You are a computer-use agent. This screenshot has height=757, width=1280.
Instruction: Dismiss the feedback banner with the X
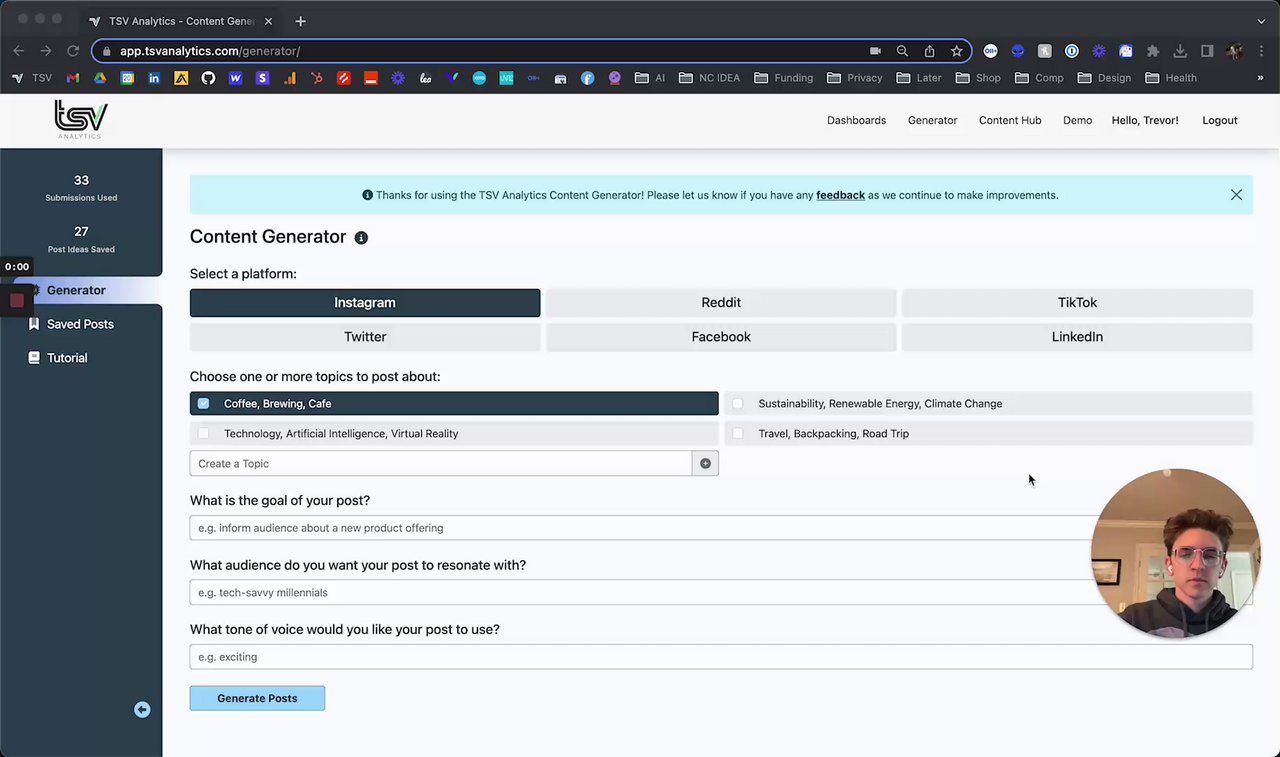(x=1236, y=195)
